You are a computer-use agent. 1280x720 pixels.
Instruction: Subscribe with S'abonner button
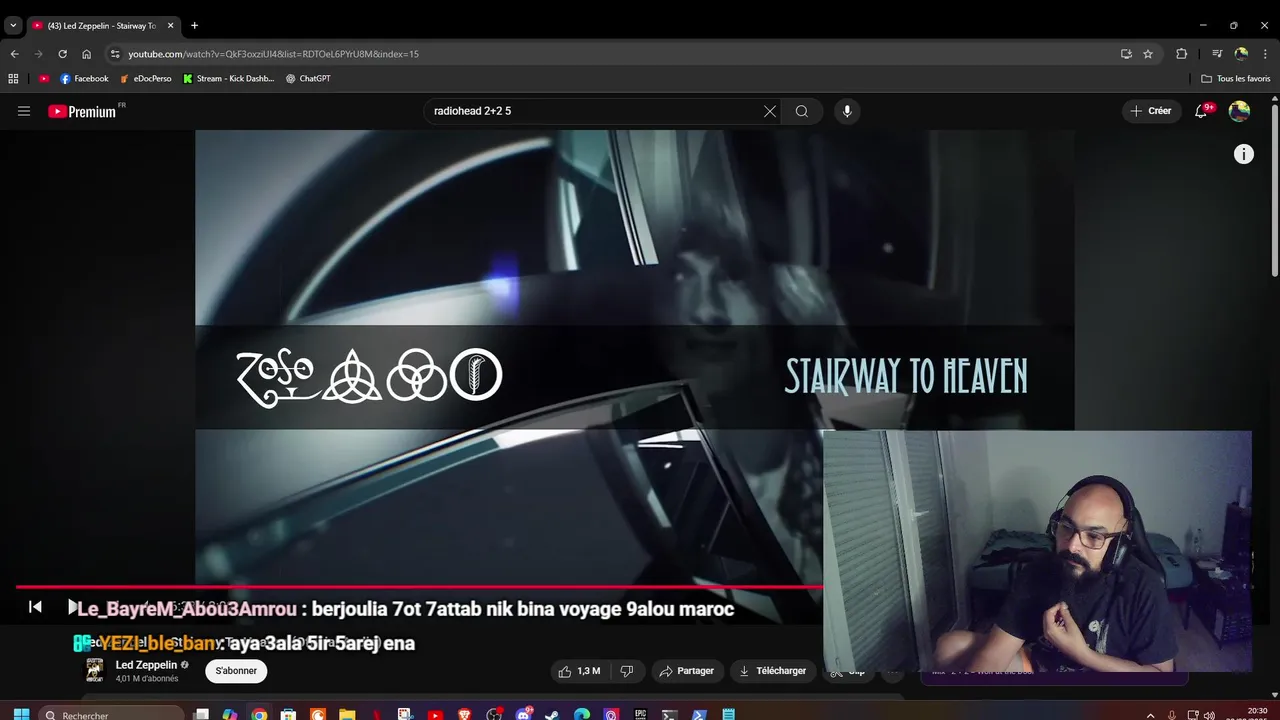click(236, 671)
